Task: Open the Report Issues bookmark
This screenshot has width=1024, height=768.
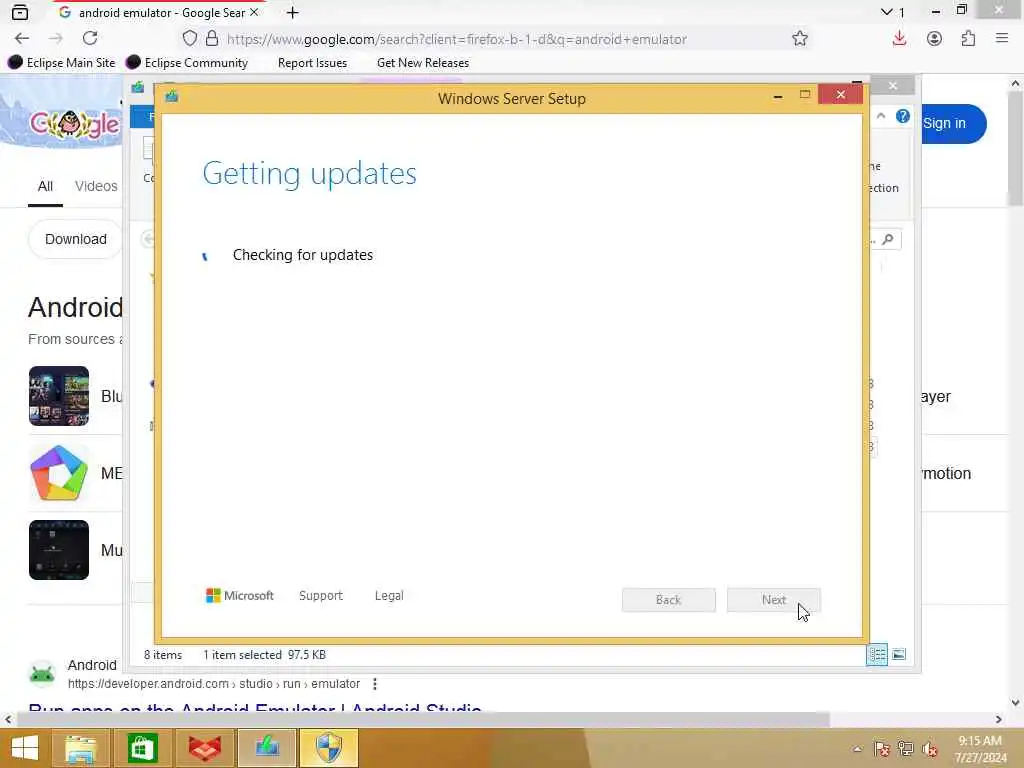Action: [x=312, y=63]
